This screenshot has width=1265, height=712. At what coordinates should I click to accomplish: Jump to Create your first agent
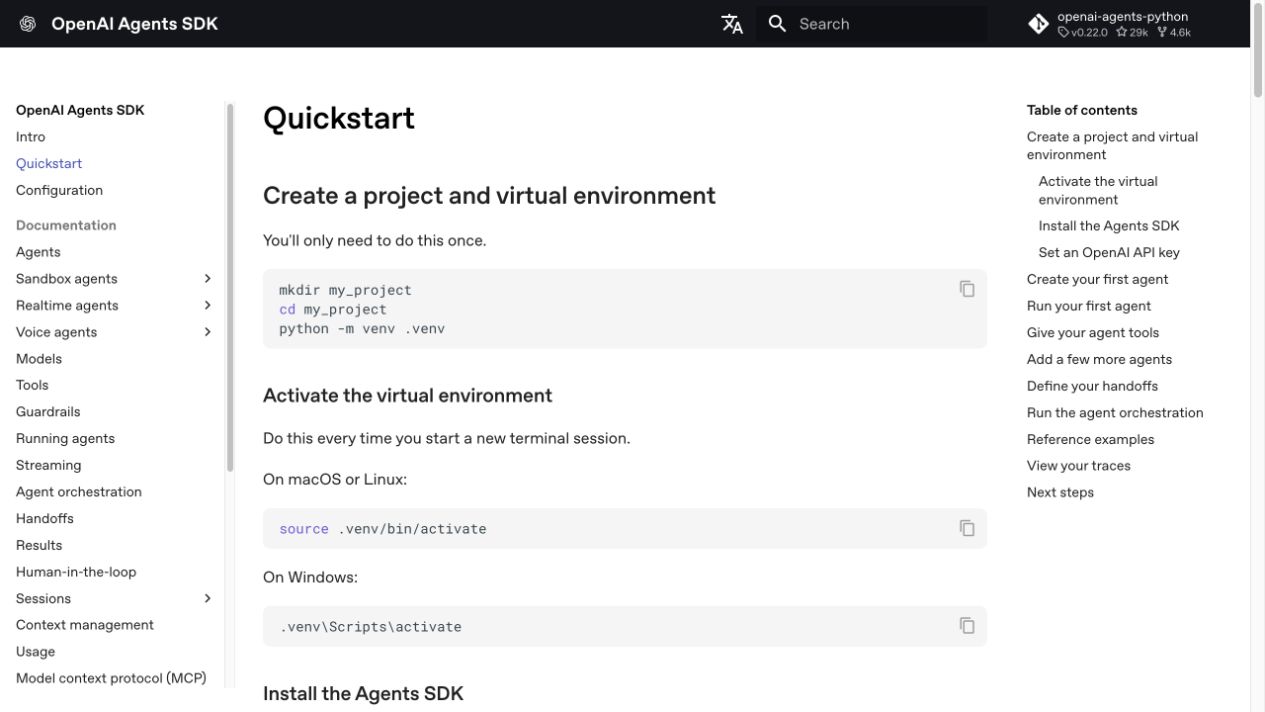coord(1097,279)
